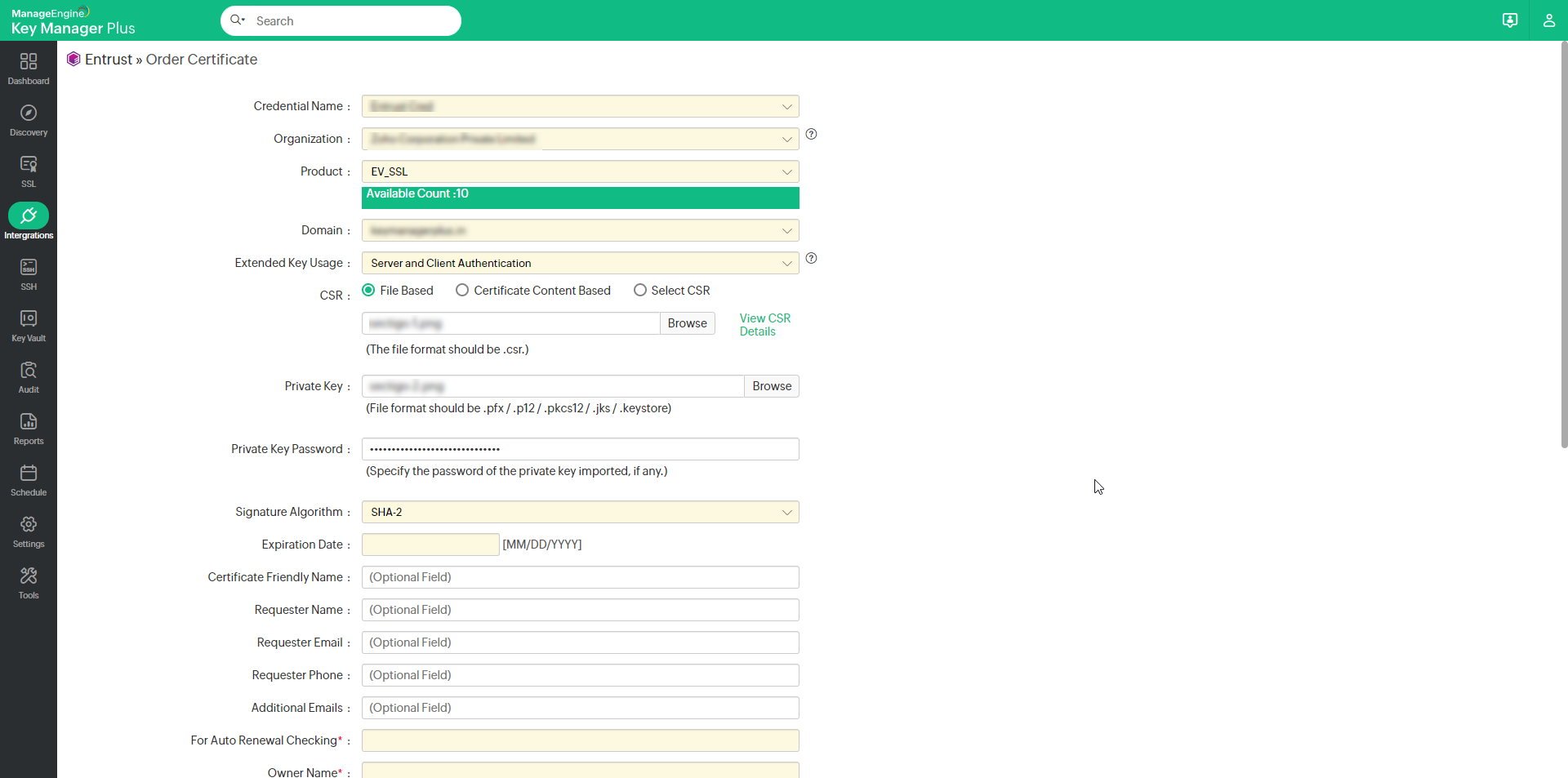Focus the Requester Email field
Image resolution: width=1568 pixels, height=778 pixels.
581,642
